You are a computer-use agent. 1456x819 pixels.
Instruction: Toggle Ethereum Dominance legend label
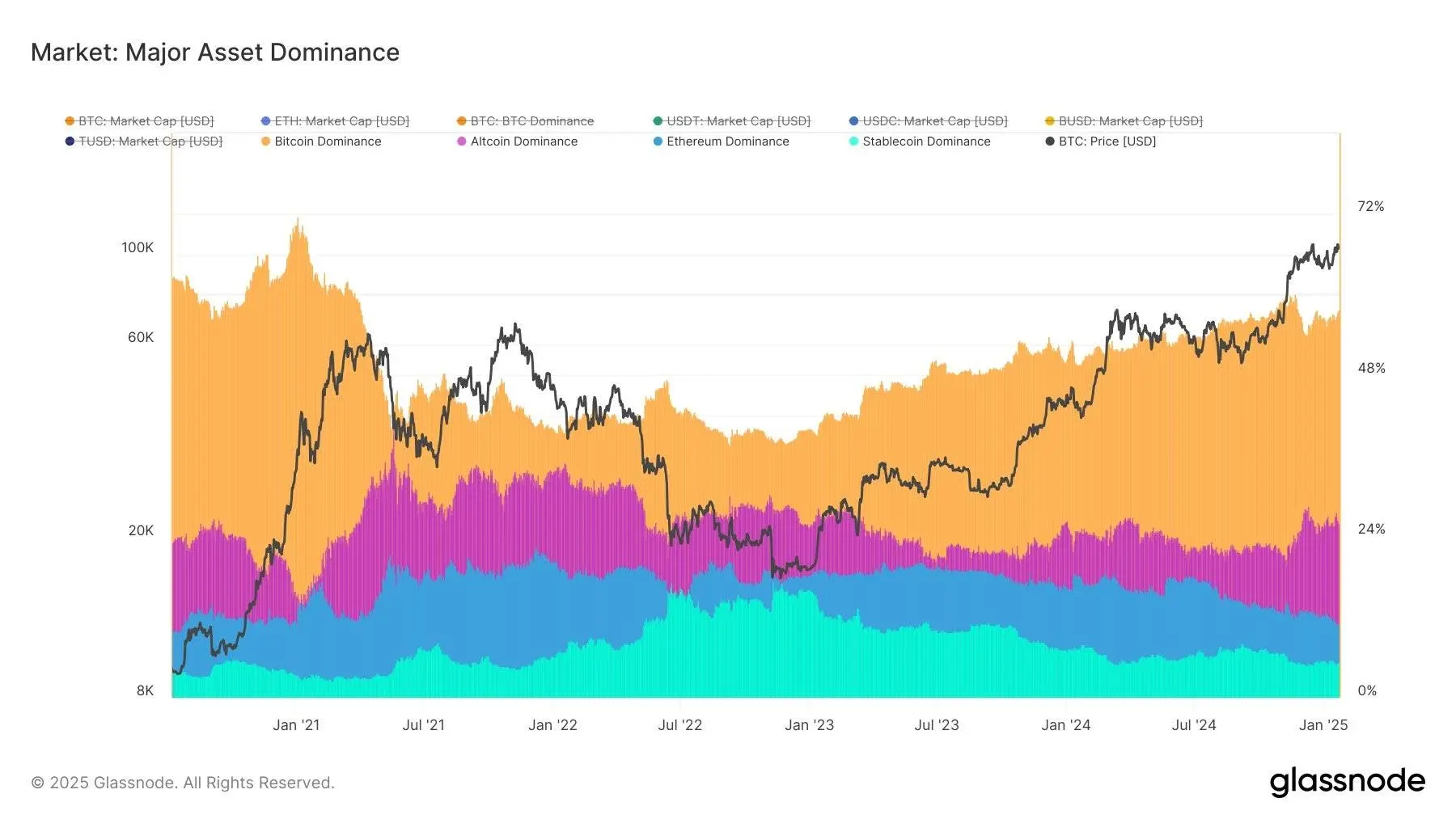pyautogui.click(x=727, y=141)
